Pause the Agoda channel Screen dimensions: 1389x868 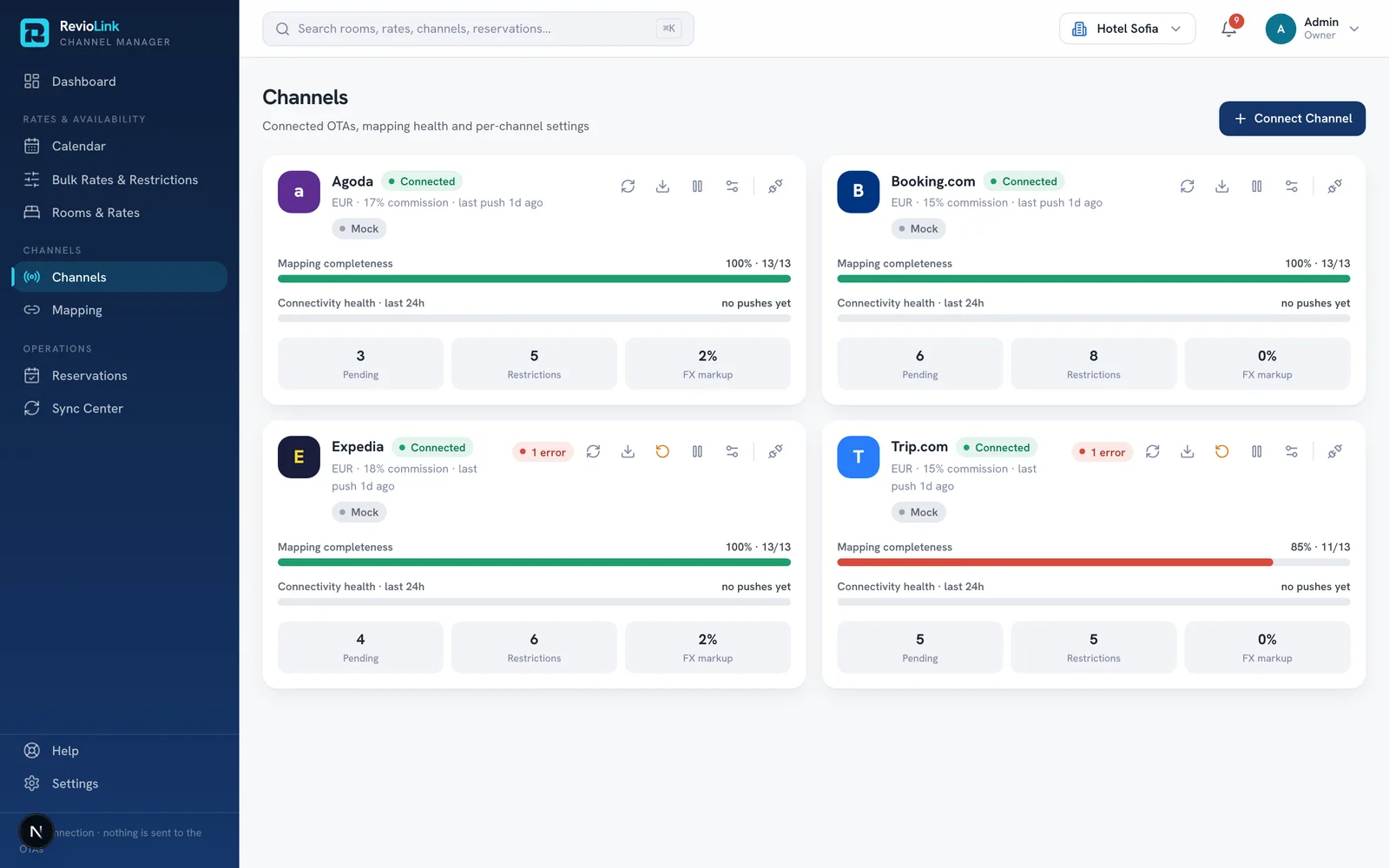697,186
